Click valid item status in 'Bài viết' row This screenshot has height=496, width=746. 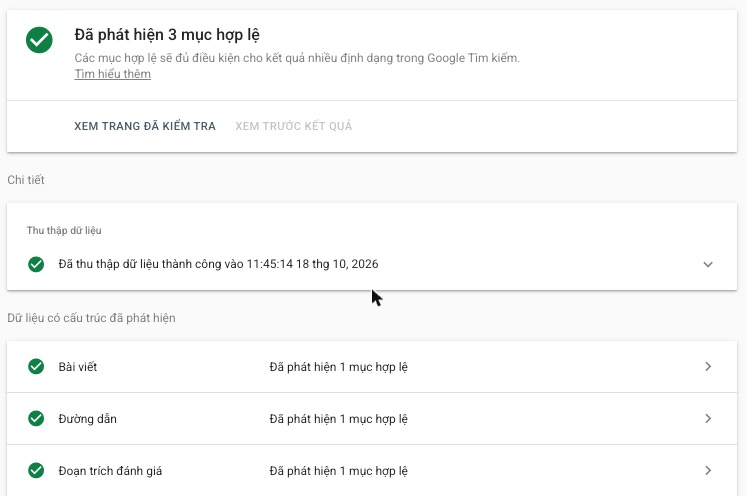pos(338,367)
